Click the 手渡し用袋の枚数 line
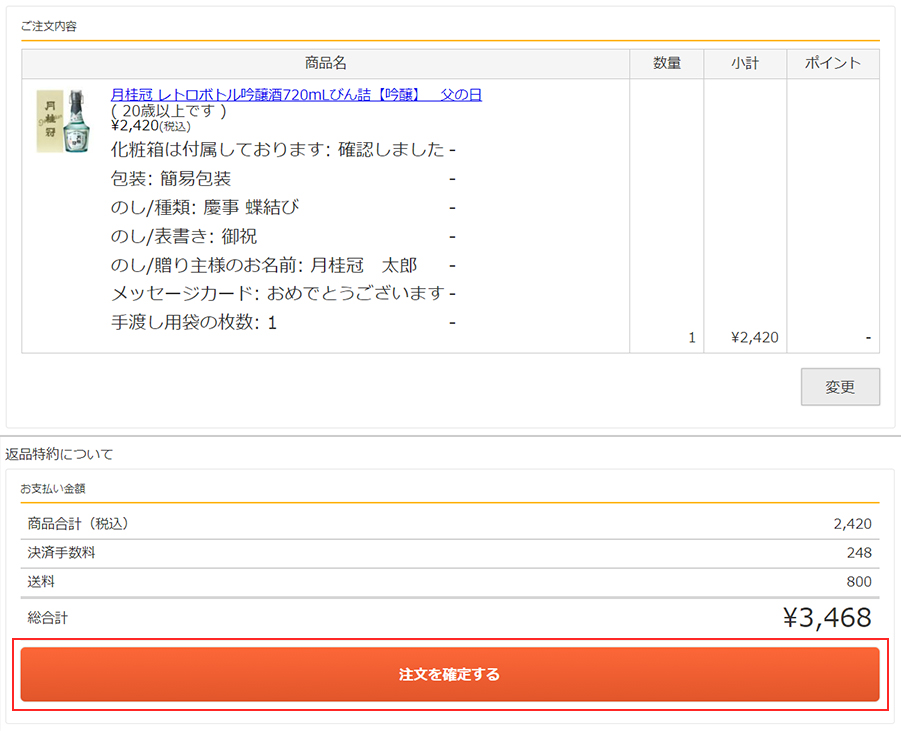The width and height of the screenshot is (901, 731). [194, 323]
